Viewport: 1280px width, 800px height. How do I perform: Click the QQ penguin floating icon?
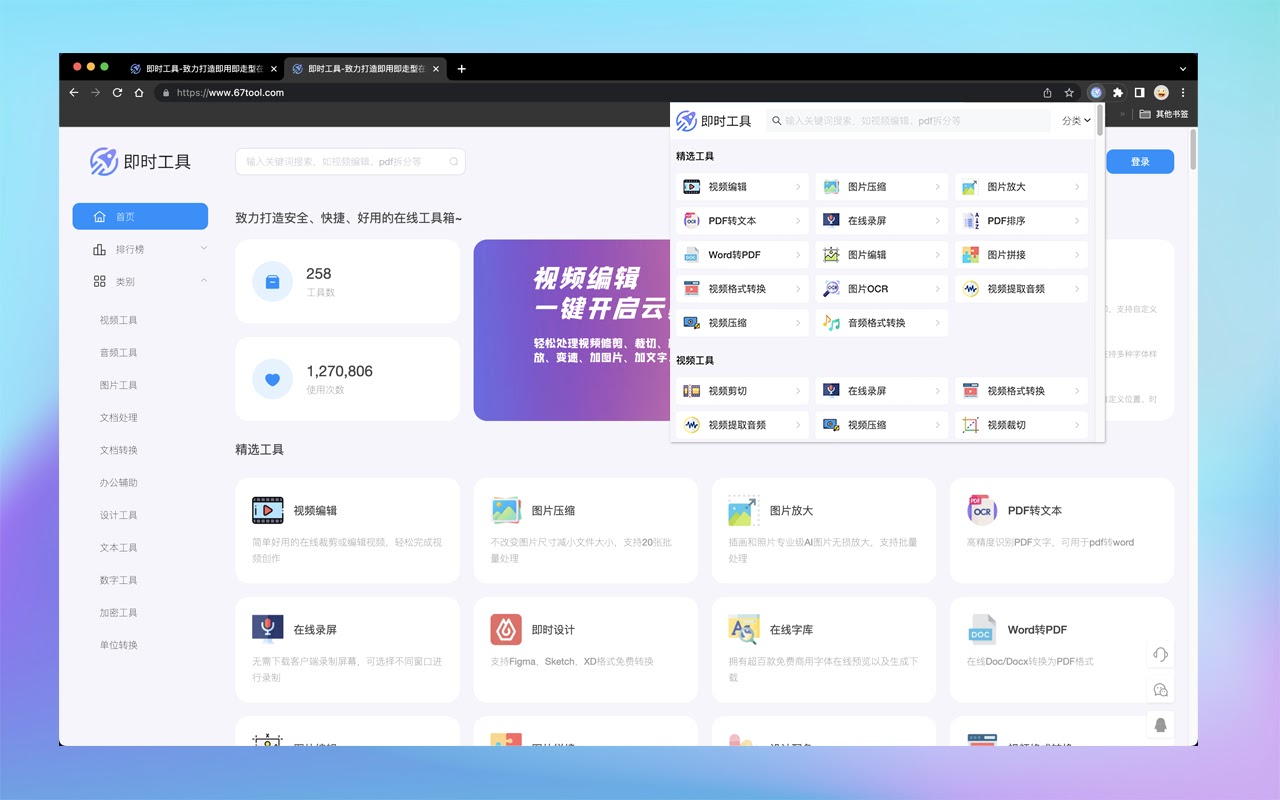(1160, 726)
